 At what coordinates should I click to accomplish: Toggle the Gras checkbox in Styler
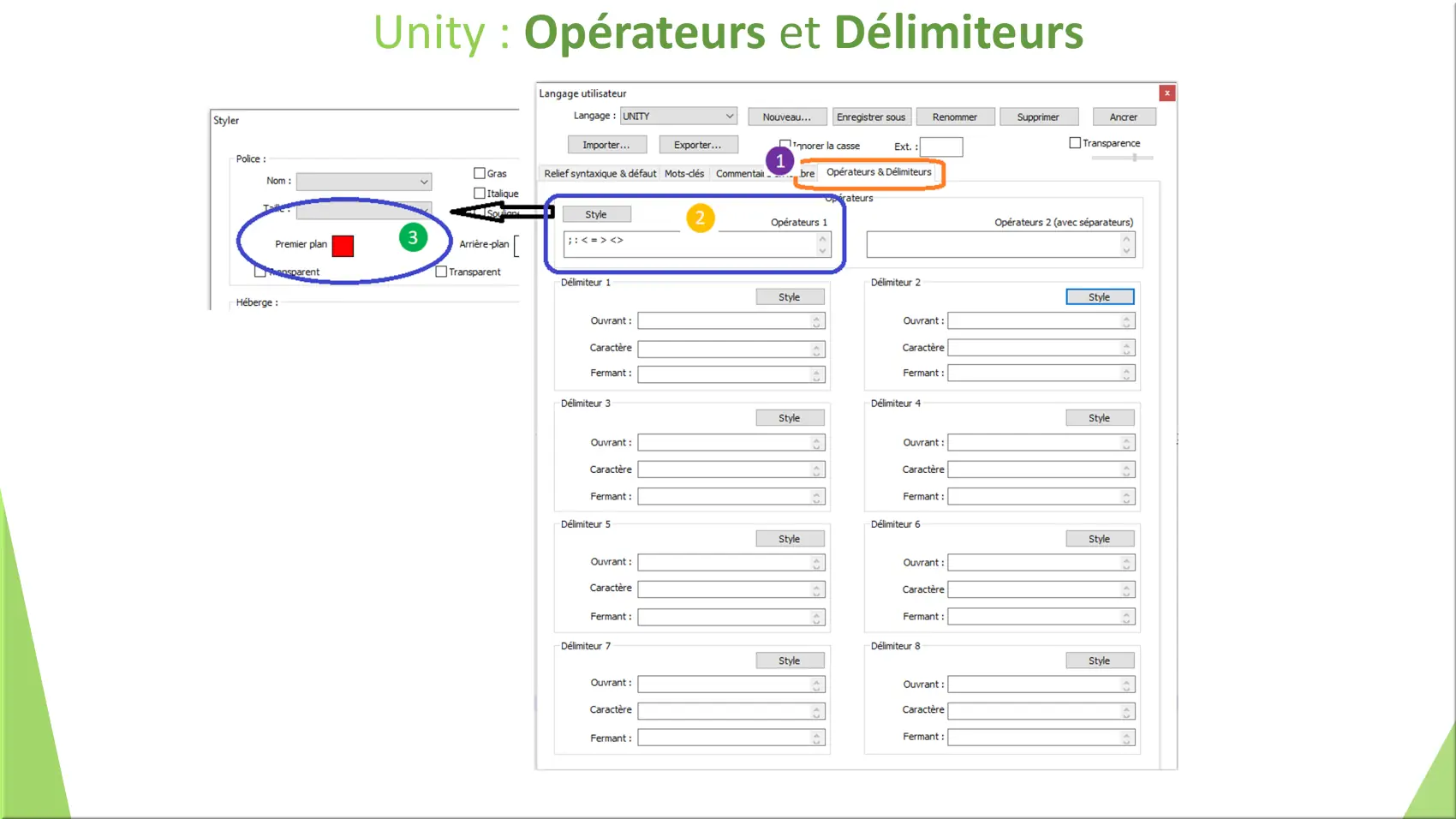tap(480, 173)
